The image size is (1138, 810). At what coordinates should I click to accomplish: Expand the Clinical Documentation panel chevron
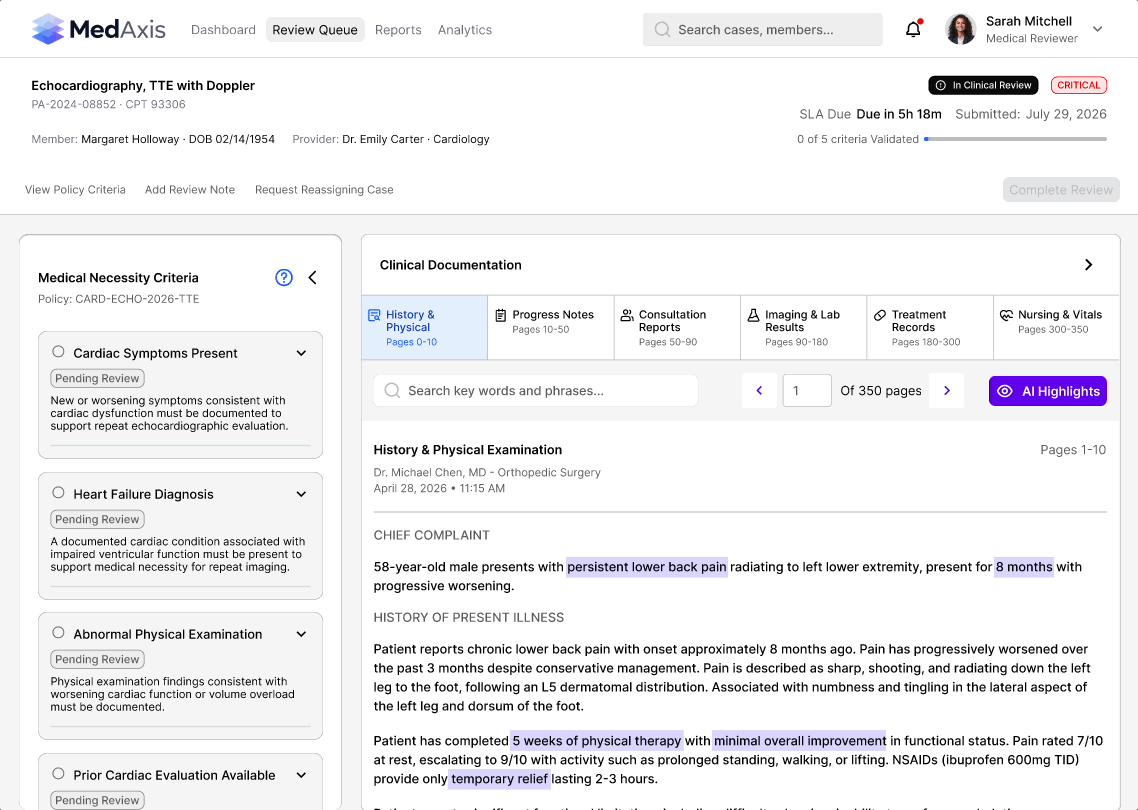(x=1088, y=265)
